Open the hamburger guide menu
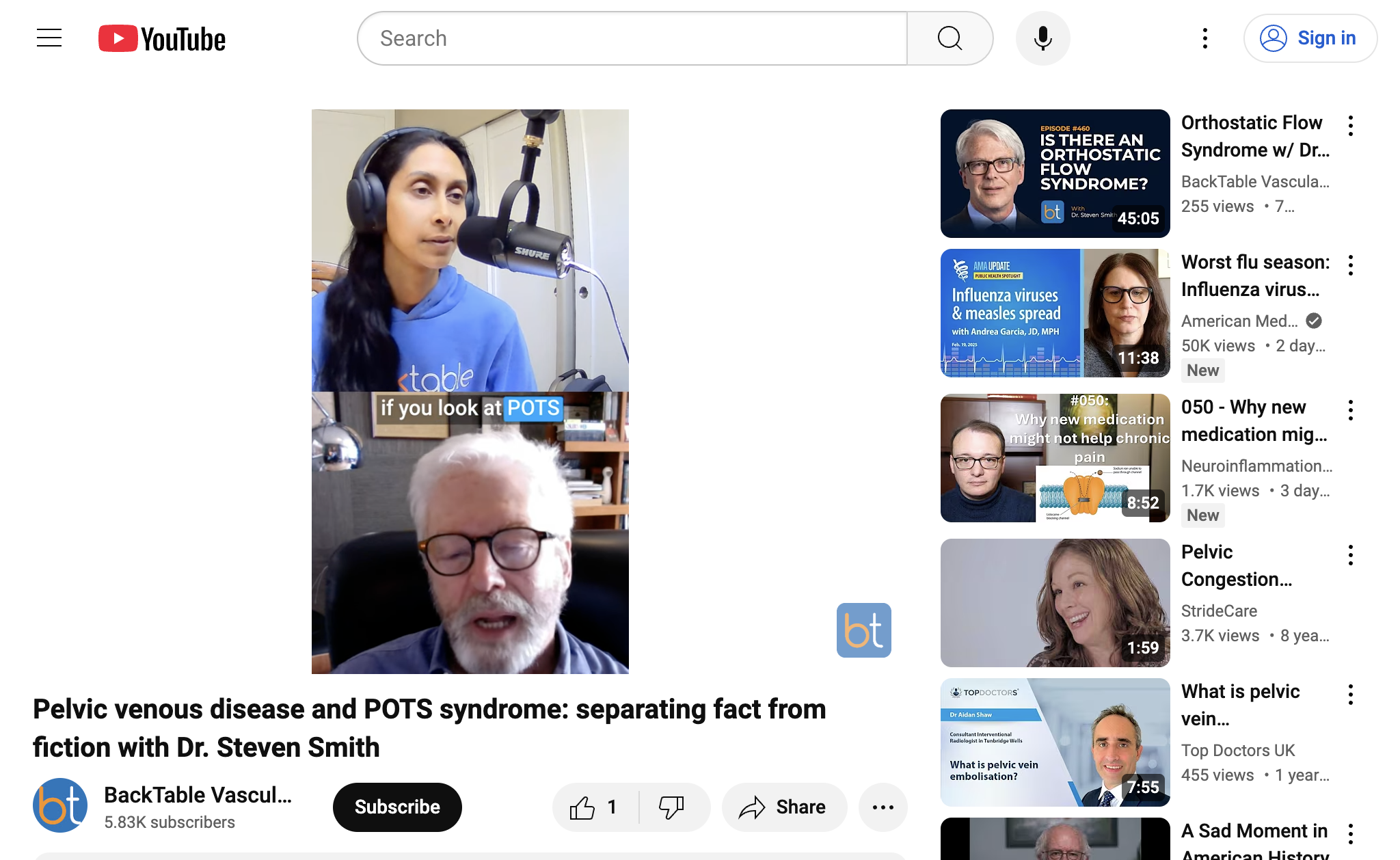This screenshot has width=1400, height=860. pos(49,38)
